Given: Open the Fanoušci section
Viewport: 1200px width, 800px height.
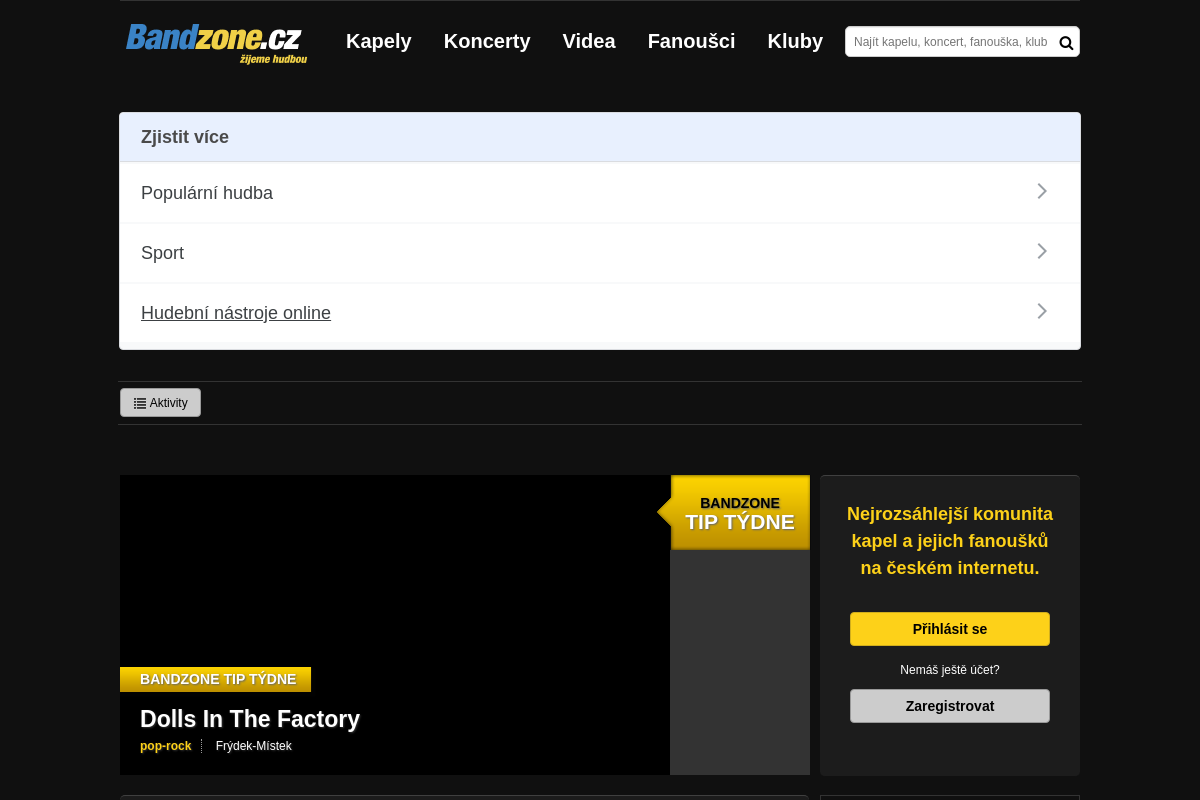Looking at the screenshot, I should pyautogui.click(x=691, y=41).
